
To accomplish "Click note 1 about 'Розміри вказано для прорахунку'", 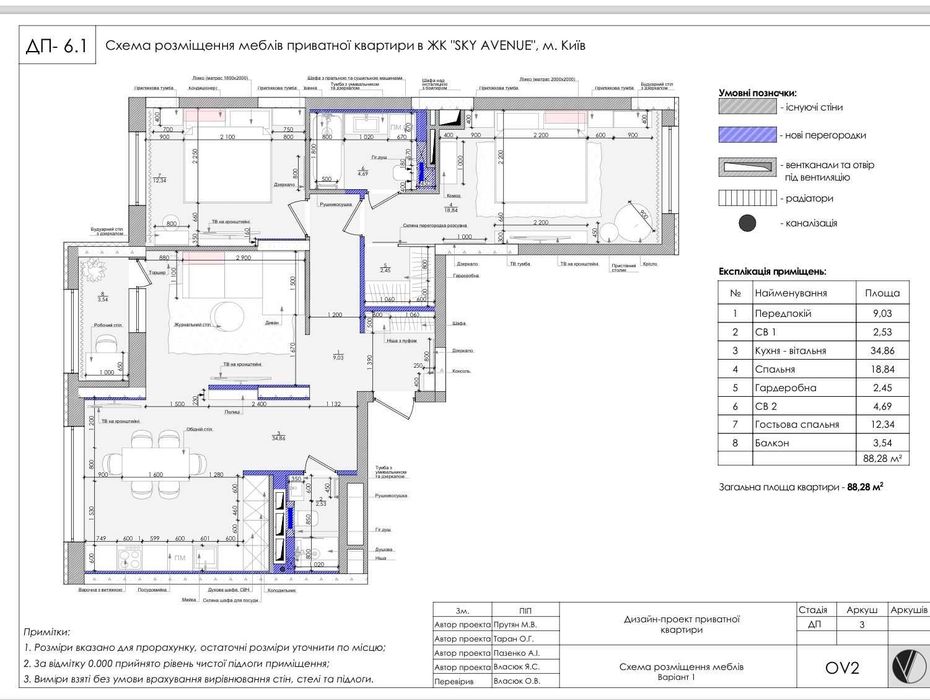I will pyautogui.click(x=205, y=648).
